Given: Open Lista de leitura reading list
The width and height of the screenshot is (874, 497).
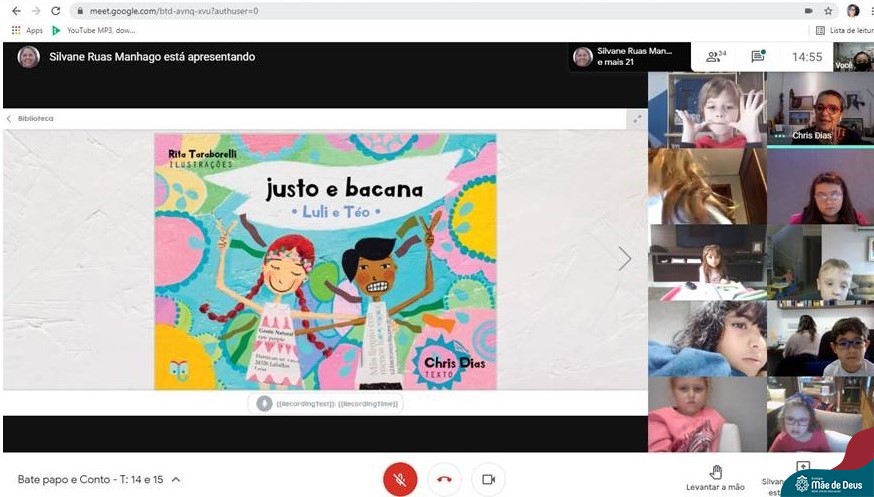Looking at the screenshot, I should [x=843, y=30].
